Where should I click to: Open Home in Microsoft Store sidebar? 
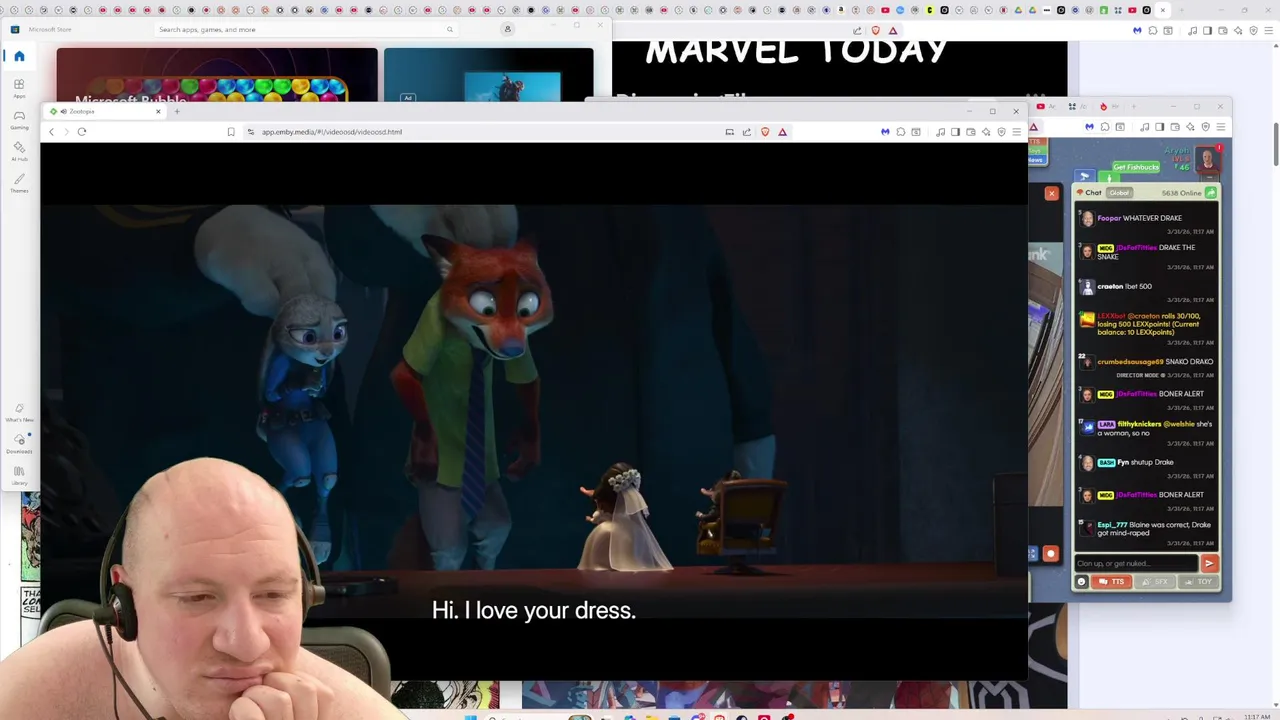(x=19, y=56)
